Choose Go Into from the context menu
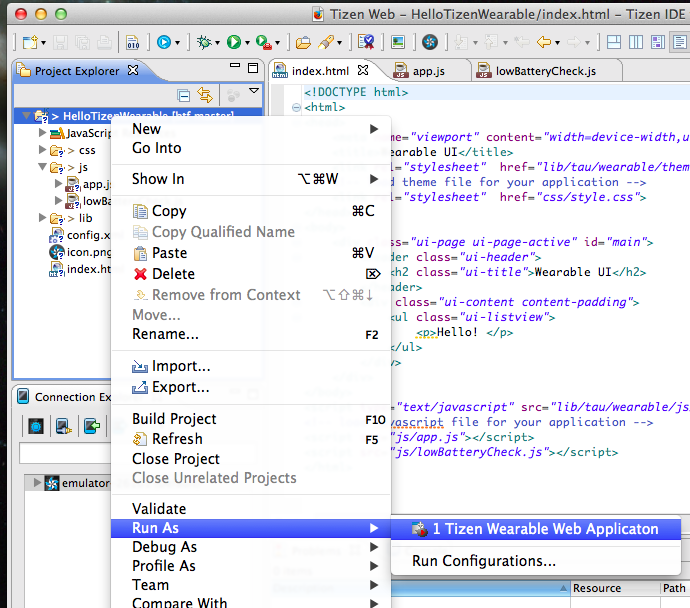Image resolution: width=690 pixels, height=608 pixels. point(251,148)
